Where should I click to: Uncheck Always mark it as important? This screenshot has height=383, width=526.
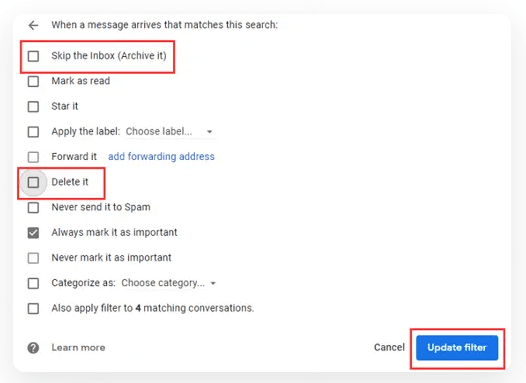33,233
